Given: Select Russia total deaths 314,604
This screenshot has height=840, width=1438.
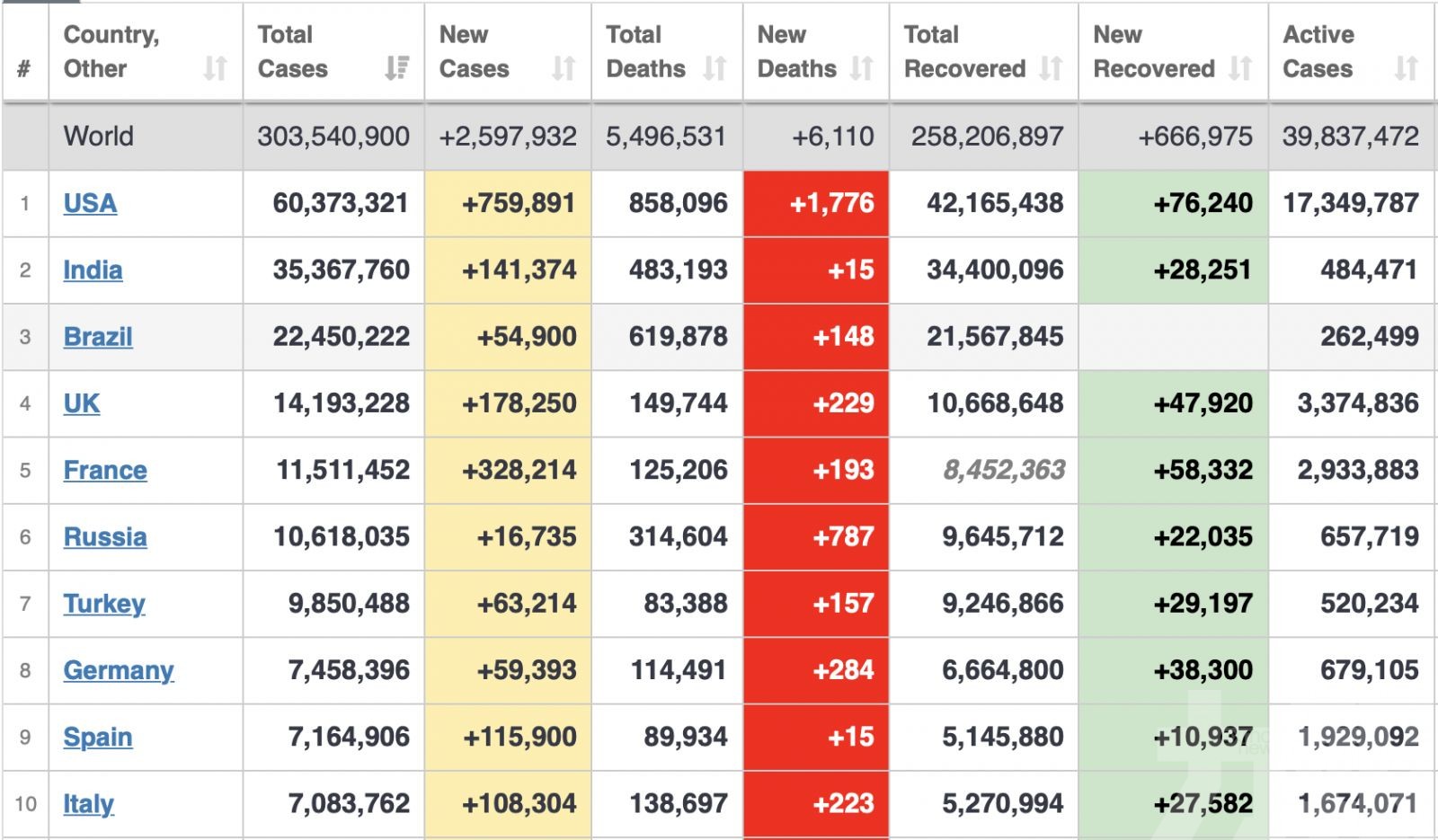Looking at the screenshot, I should click(679, 537).
